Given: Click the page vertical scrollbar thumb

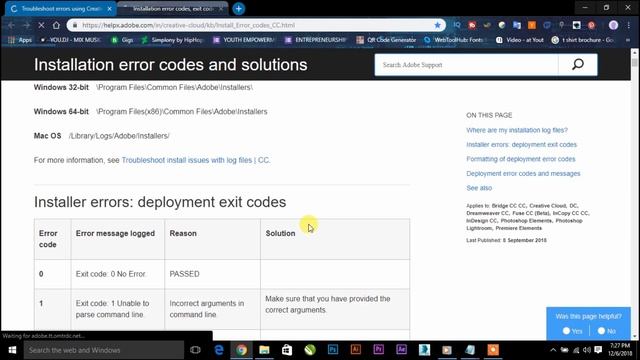Looking at the screenshot, I should coord(634,62).
